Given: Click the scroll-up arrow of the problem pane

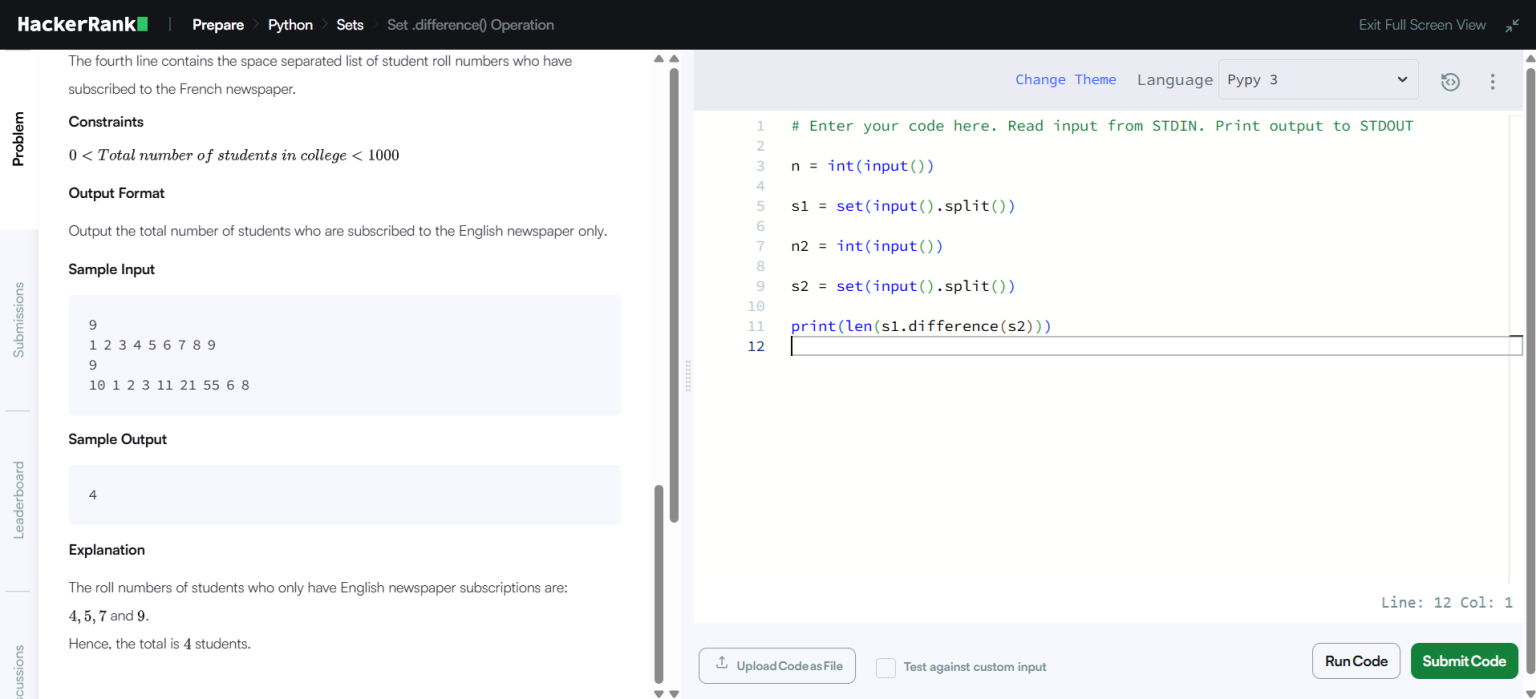Looking at the screenshot, I should pos(659,58).
